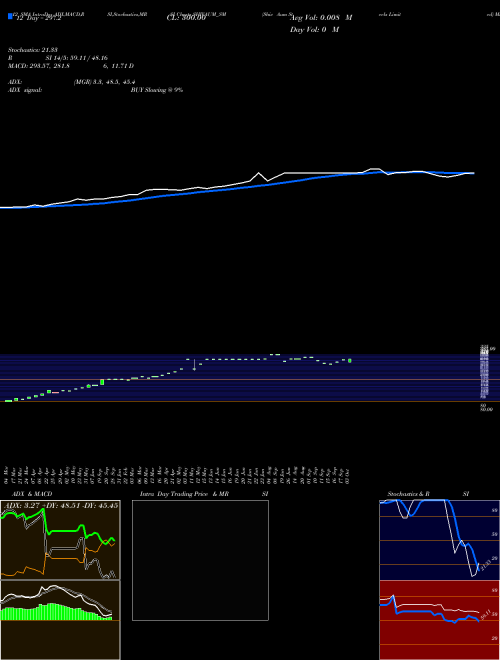Click the green MACD histogram bars
The height and width of the screenshot is (660, 500).
point(55,612)
